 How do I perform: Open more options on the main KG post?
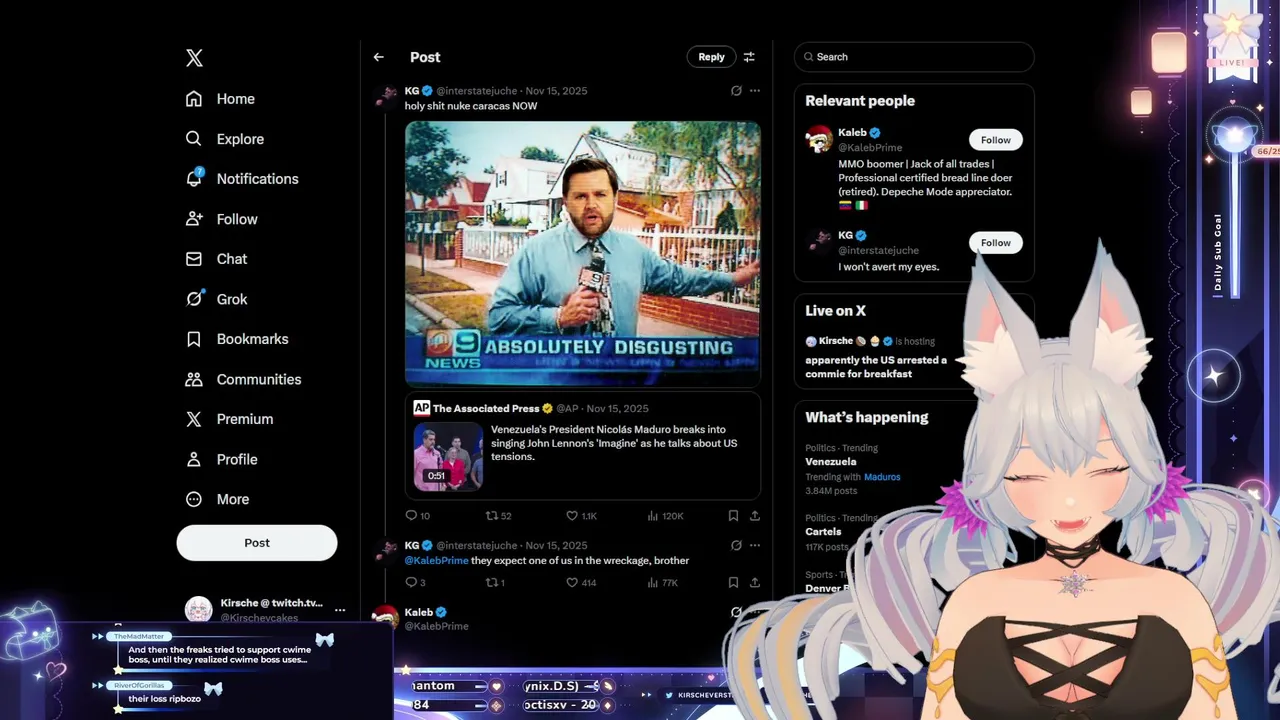click(x=755, y=91)
